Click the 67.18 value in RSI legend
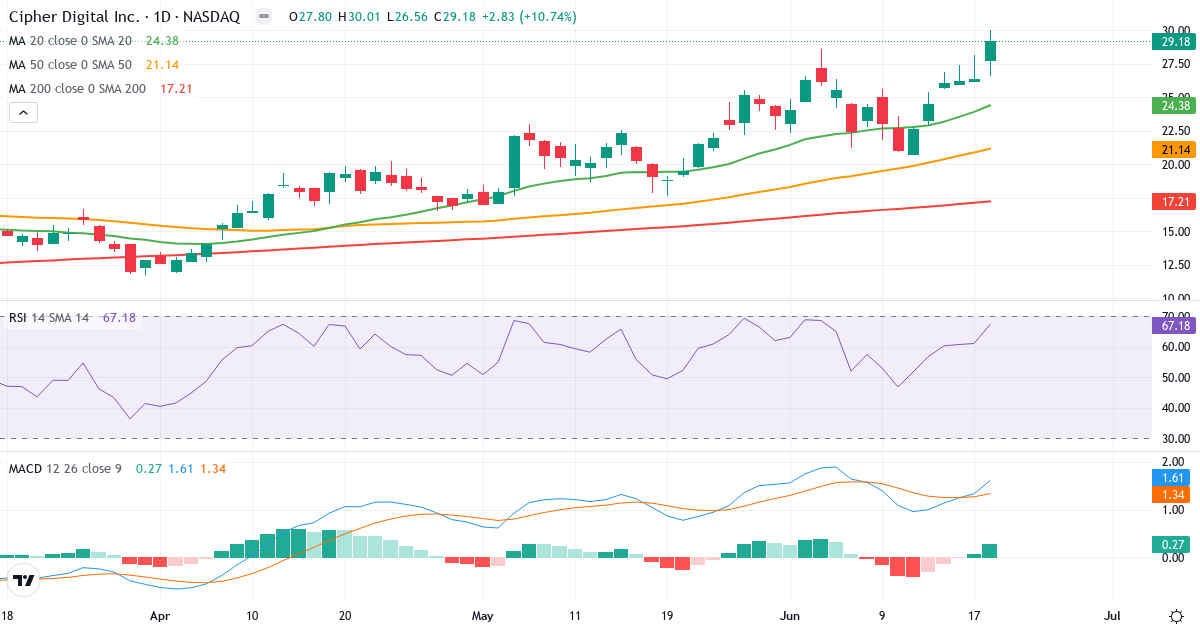 (119, 318)
